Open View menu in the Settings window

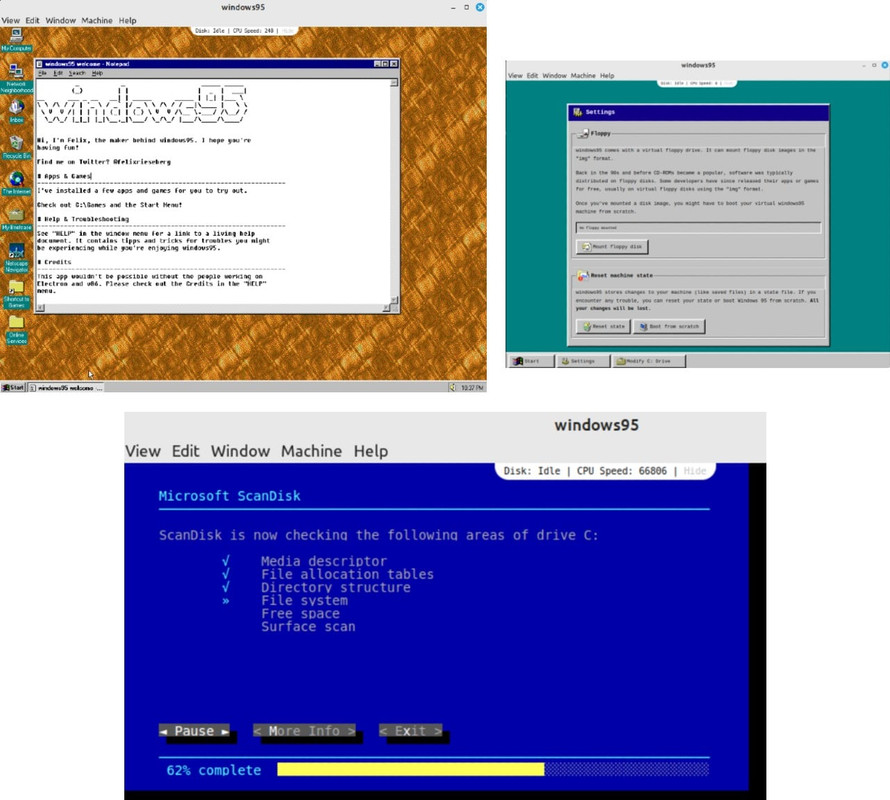(x=515, y=76)
